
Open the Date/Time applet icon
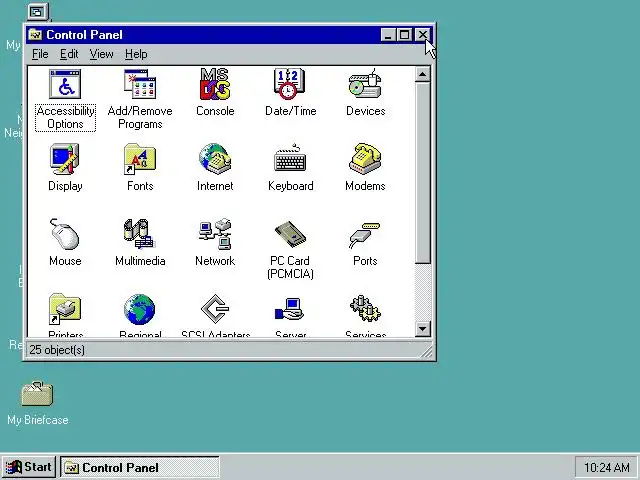(x=290, y=84)
